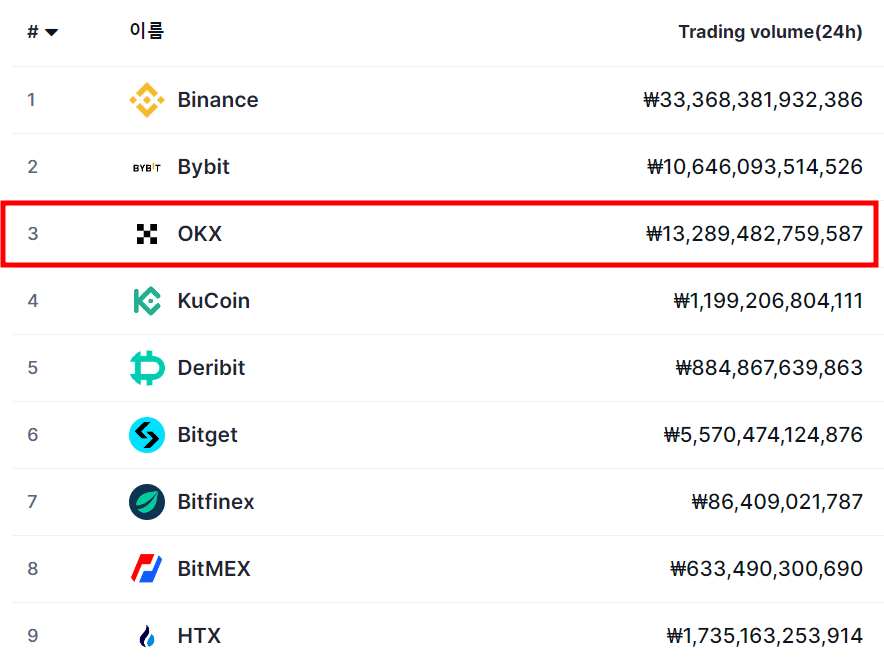Click the Bybit logo icon
The width and height of the screenshot is (884, 666).
(x=147, y=167)
